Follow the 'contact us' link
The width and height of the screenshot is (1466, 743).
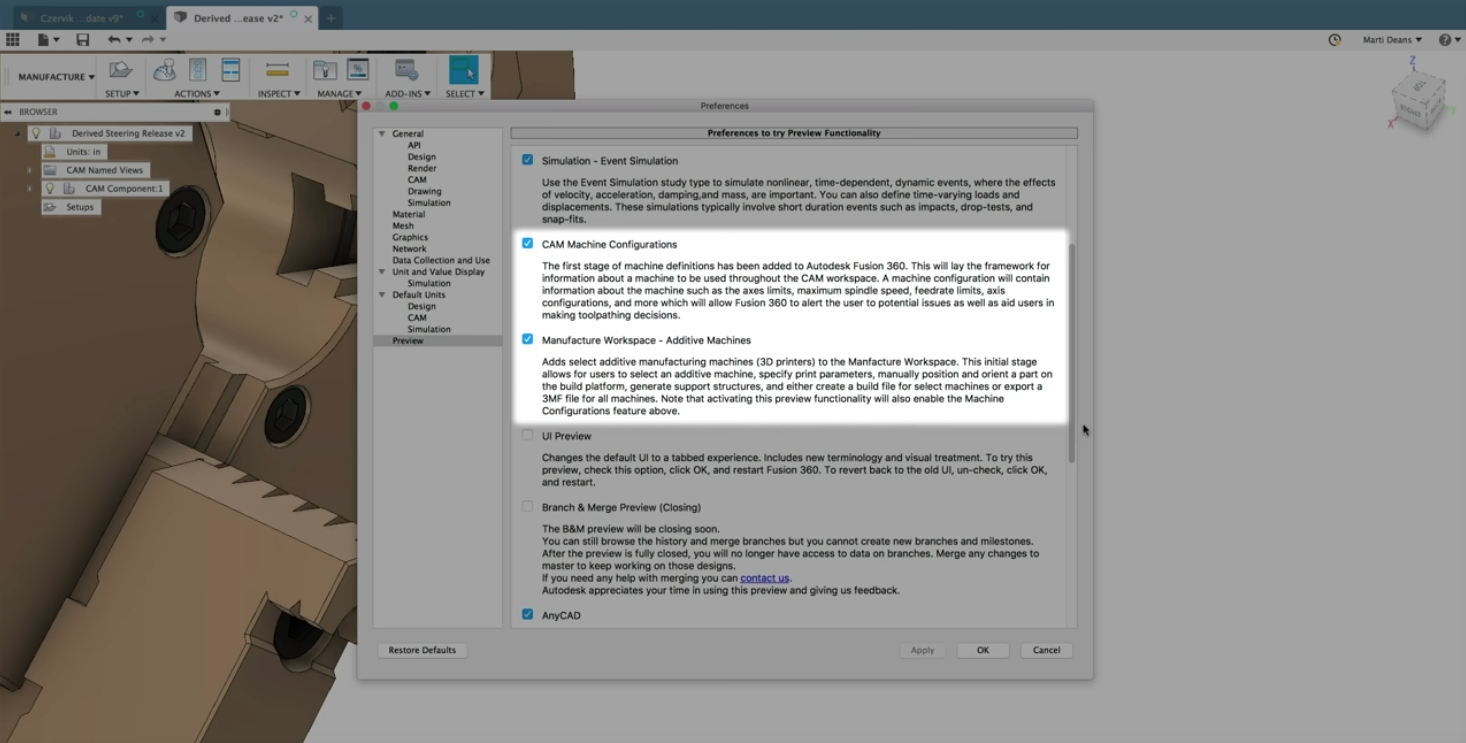tap(765, 578)
